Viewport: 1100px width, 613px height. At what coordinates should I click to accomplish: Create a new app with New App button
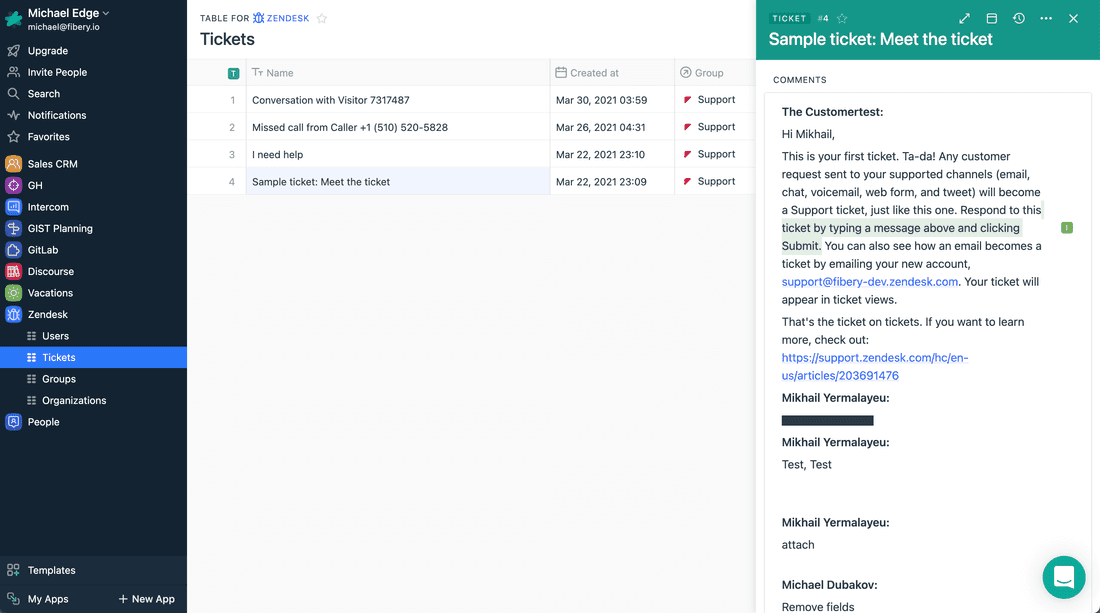147,599
